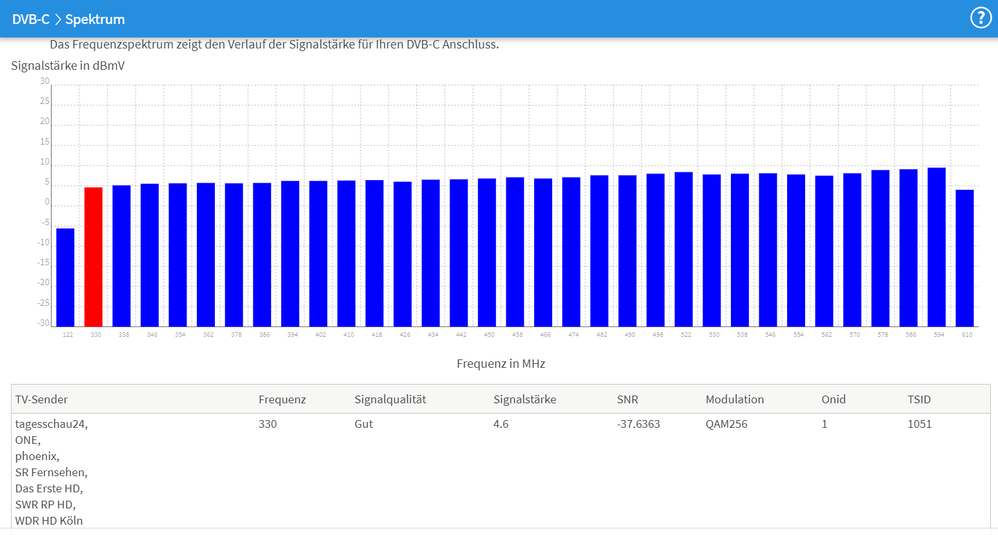Click the phoenix channel name

37,456
